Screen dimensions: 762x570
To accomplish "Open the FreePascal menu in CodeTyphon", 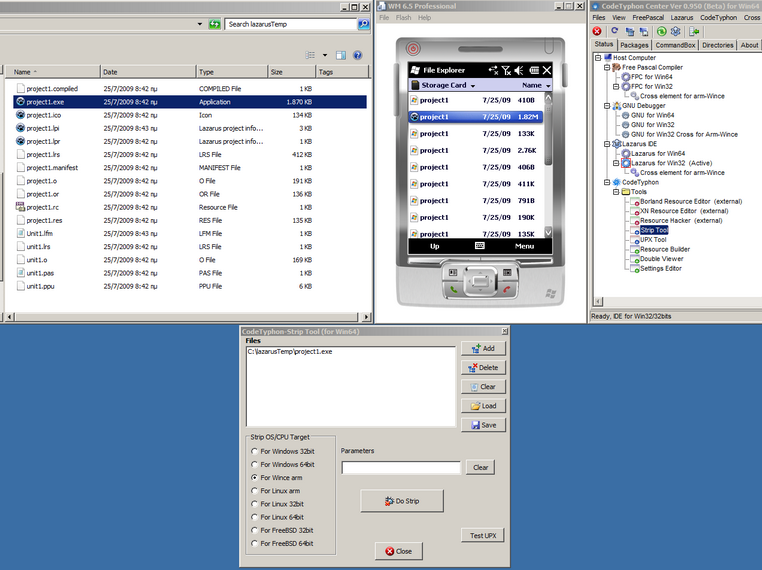I will pos(648,17).
